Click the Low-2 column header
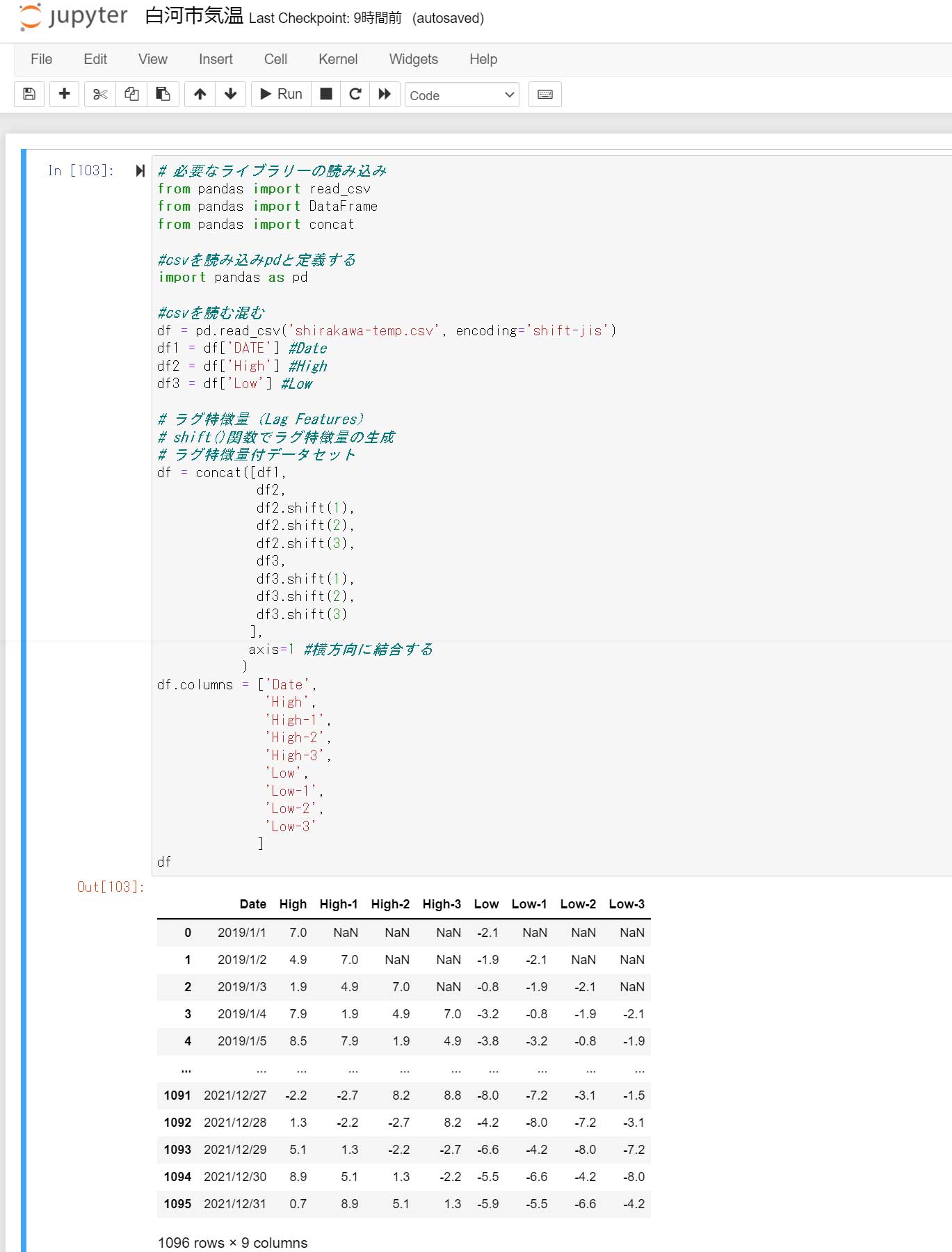The image size is (952, 1252). pyautogui.click(x=578, y=904)
